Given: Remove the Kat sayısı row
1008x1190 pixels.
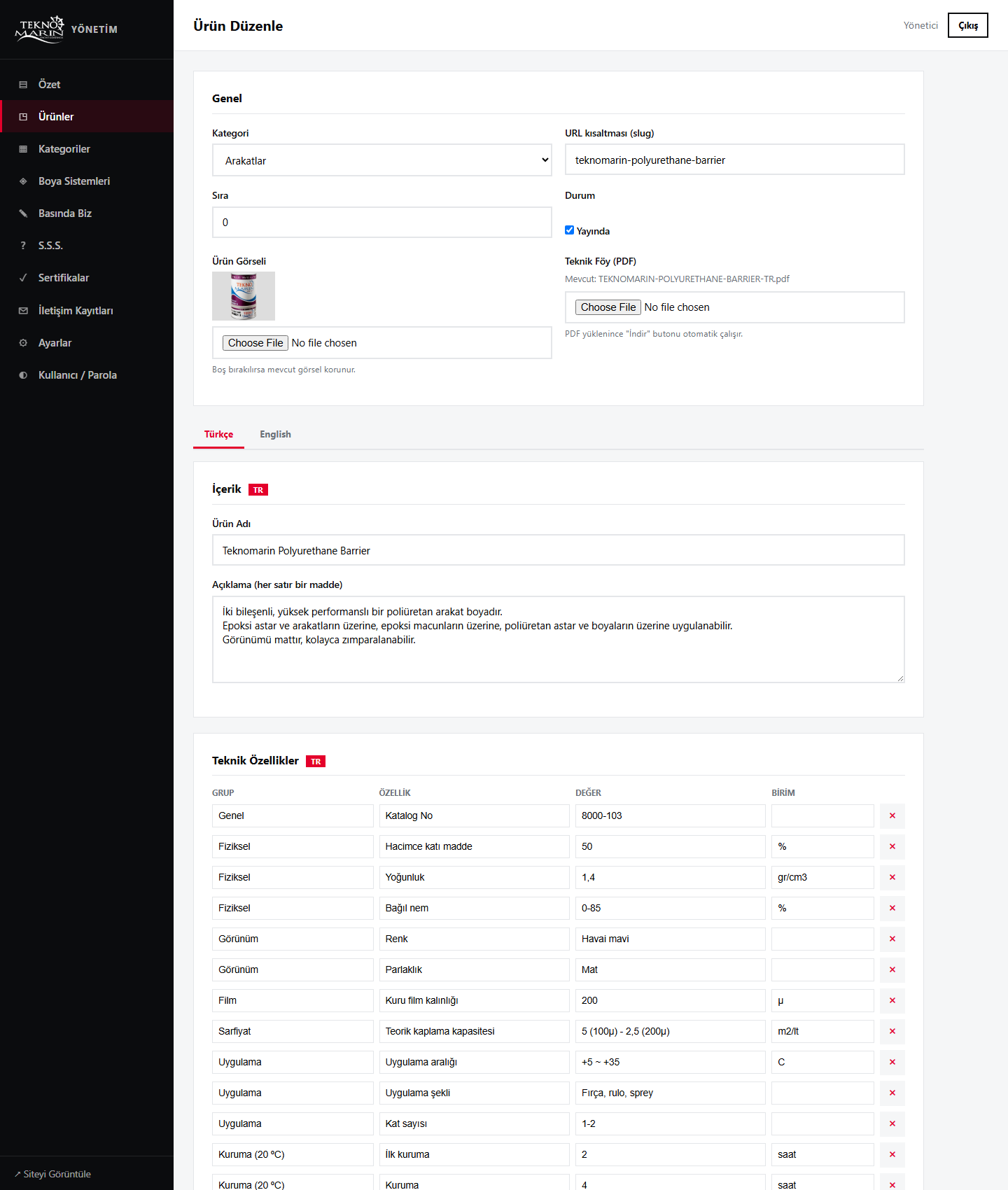Looking at the screenshot, I should pyautogui.click(x=892, y=1123).
